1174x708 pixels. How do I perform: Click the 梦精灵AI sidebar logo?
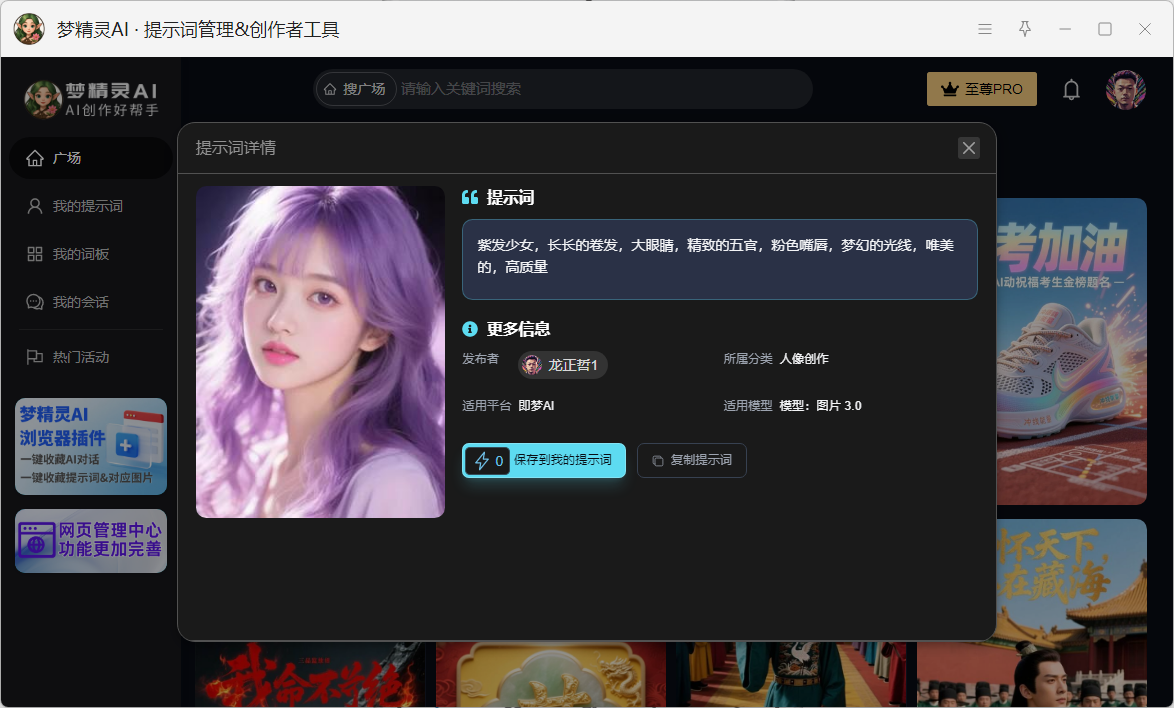[91, 100]
